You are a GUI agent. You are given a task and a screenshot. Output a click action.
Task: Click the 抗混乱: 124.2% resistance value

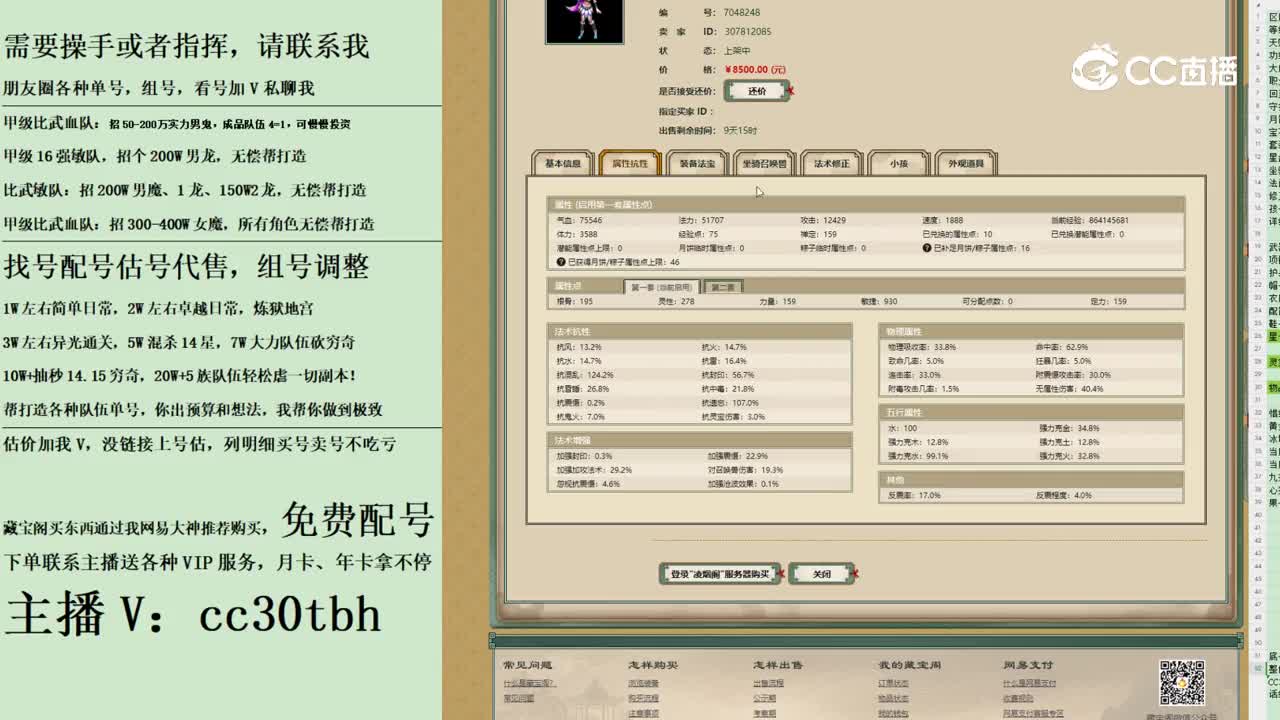pos(585,375)
